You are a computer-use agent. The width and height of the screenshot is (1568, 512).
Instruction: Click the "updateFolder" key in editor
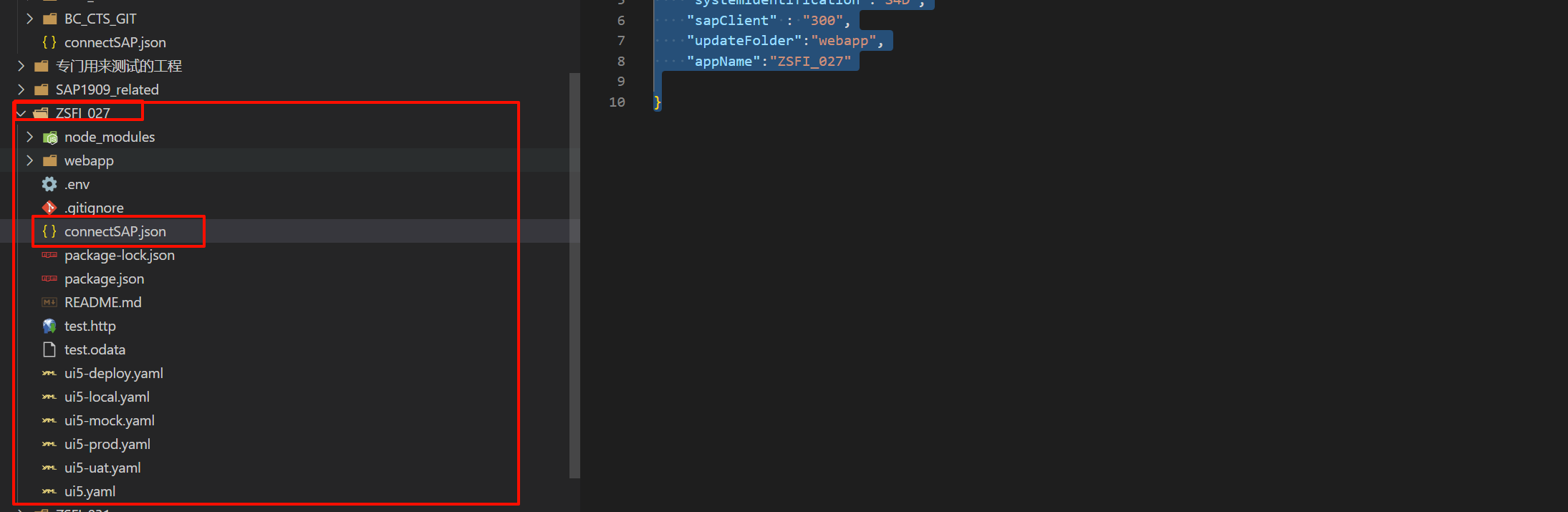pos(744,41)
